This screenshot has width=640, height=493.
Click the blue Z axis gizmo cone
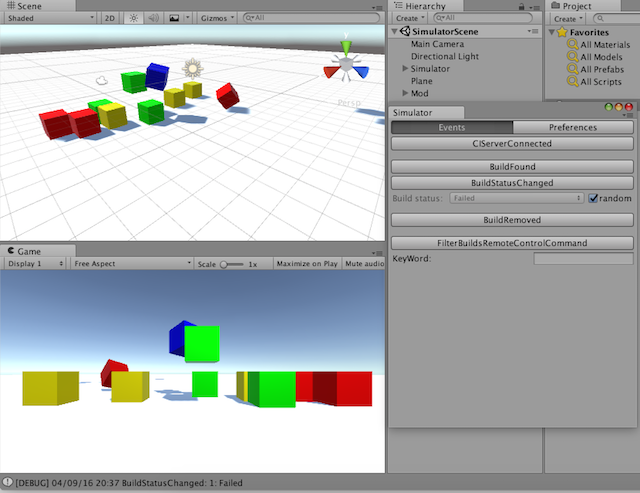coord(361,72)
